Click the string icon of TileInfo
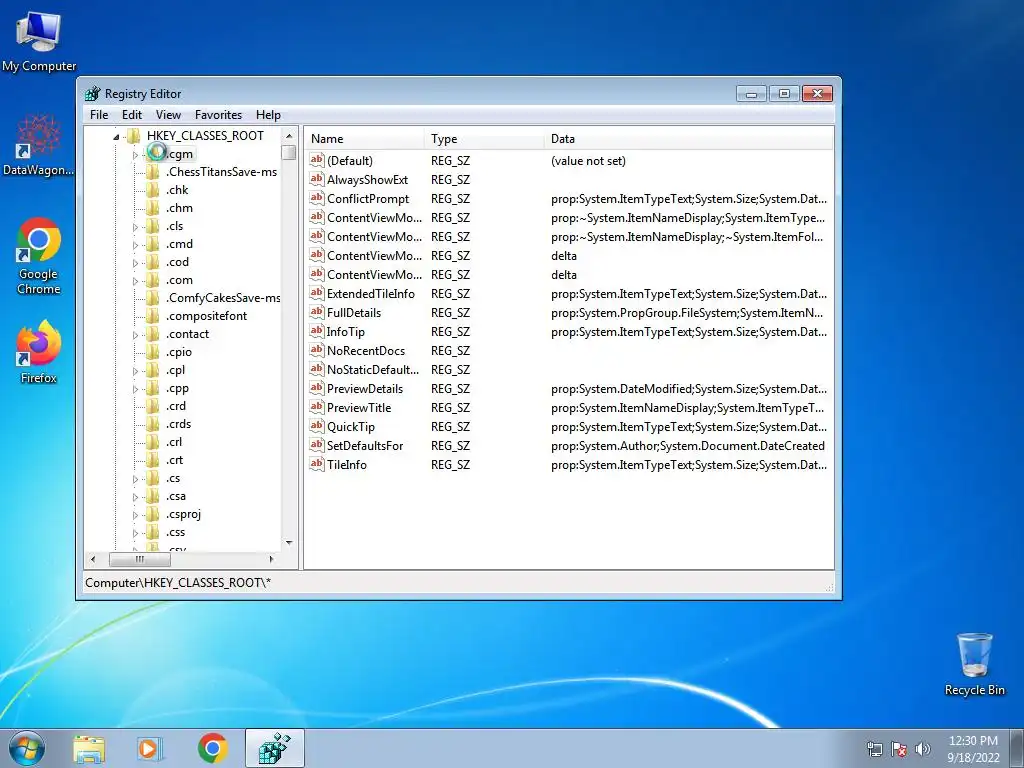This screenshot has width=1024, height=768. (x=317, y=464)
